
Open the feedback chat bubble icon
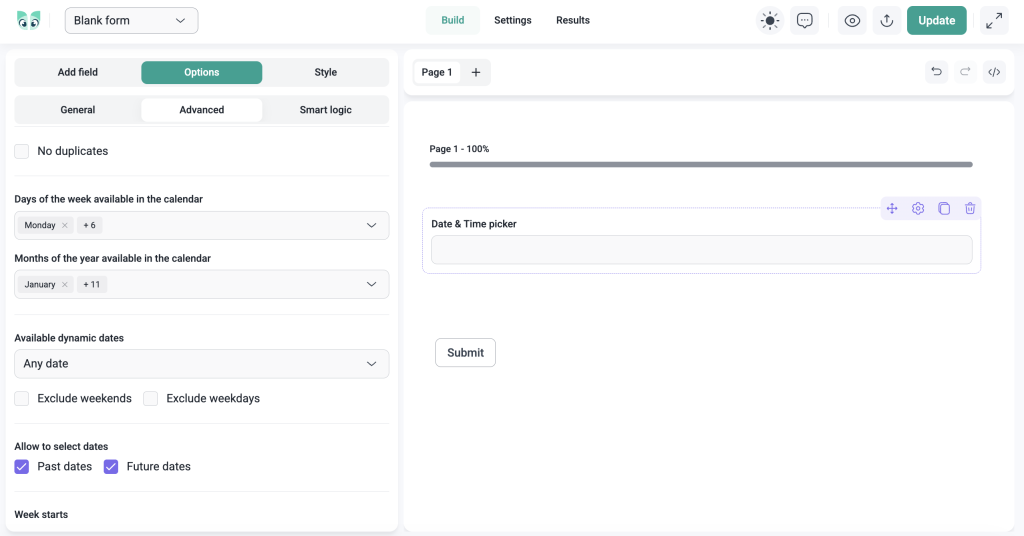[805, 20]
